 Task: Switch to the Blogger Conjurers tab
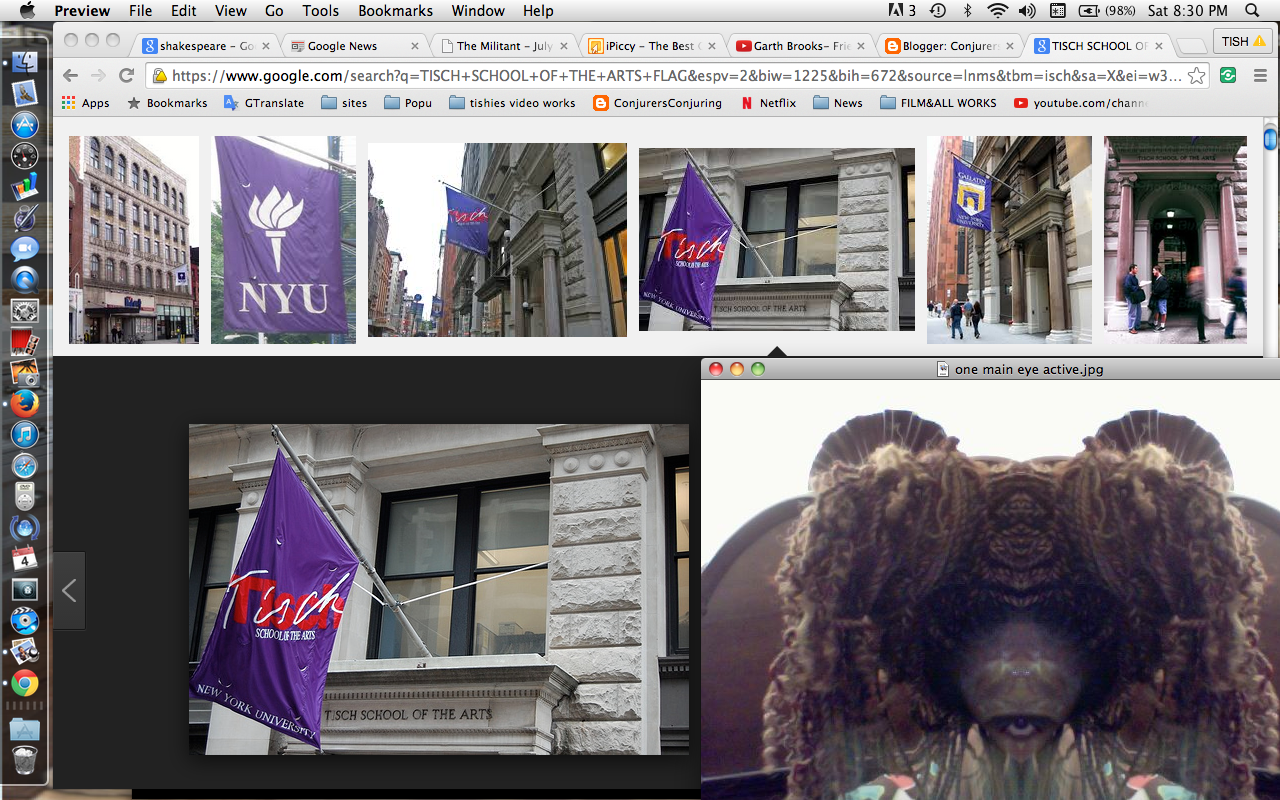(x=948, y=45)
